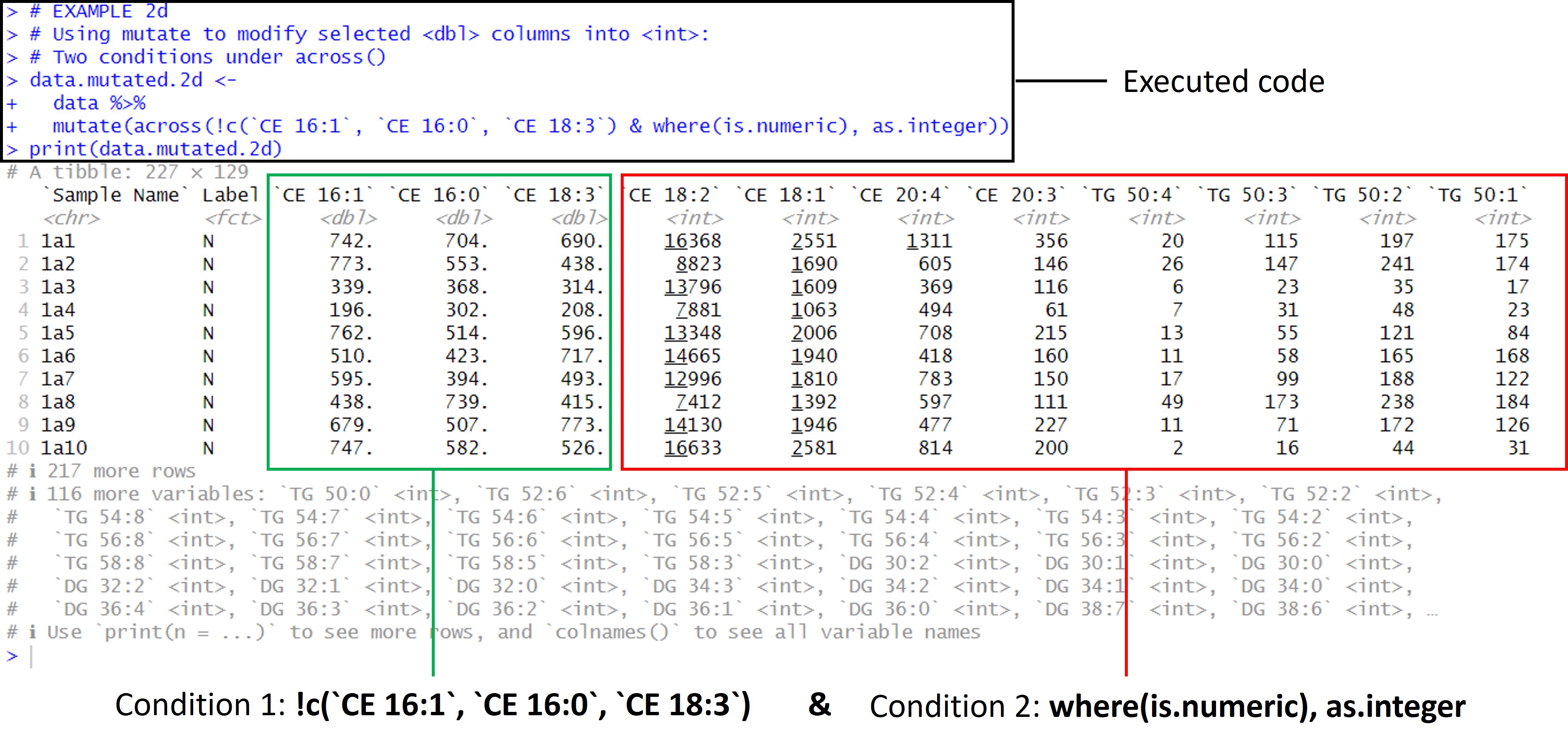The image size is (1568, 747).
Task: Click value 31 in TG 50:1 row 10
Action: (1518, 448)
